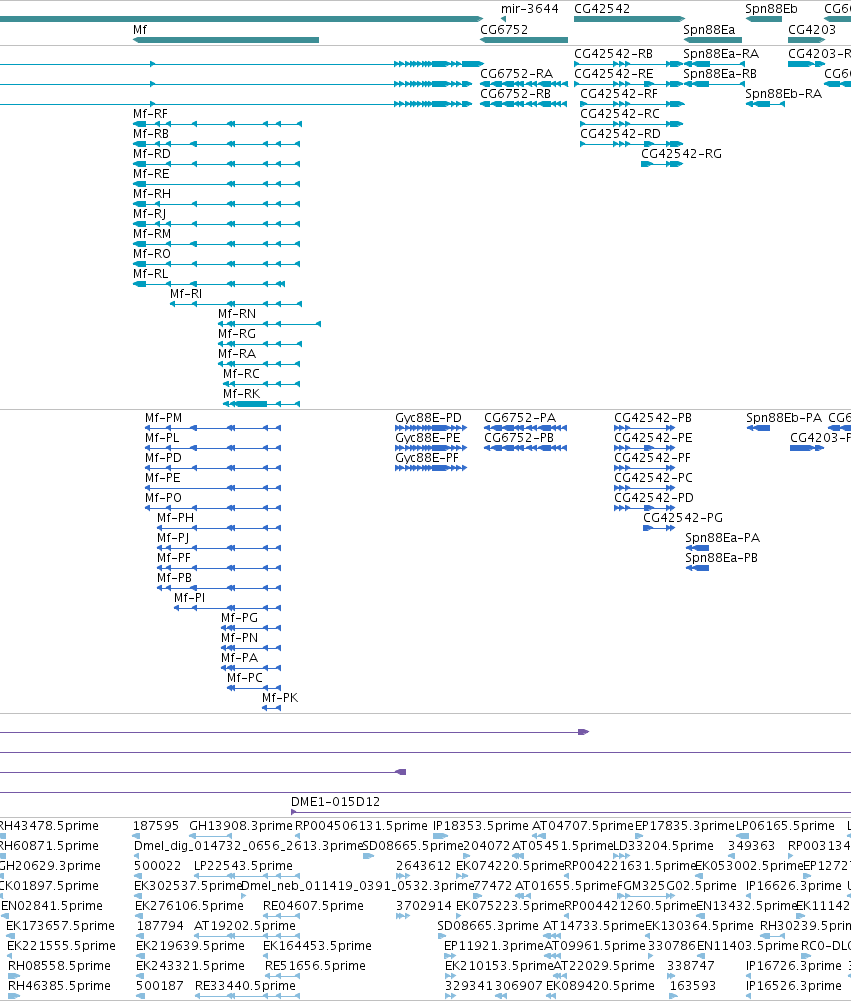Select the Spn88Eb gene label

(771, 9)
